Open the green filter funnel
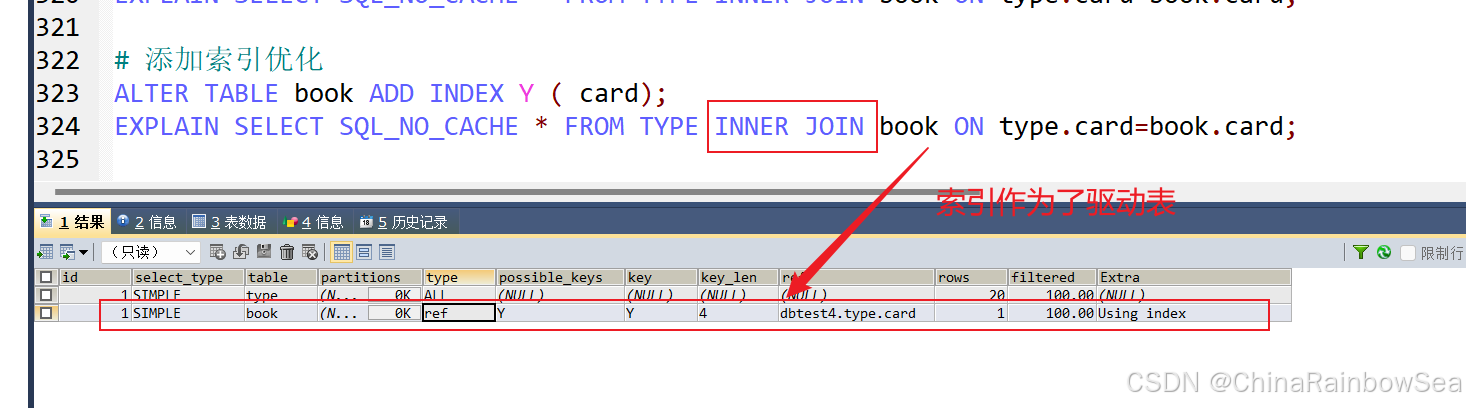 [1361, 253]
